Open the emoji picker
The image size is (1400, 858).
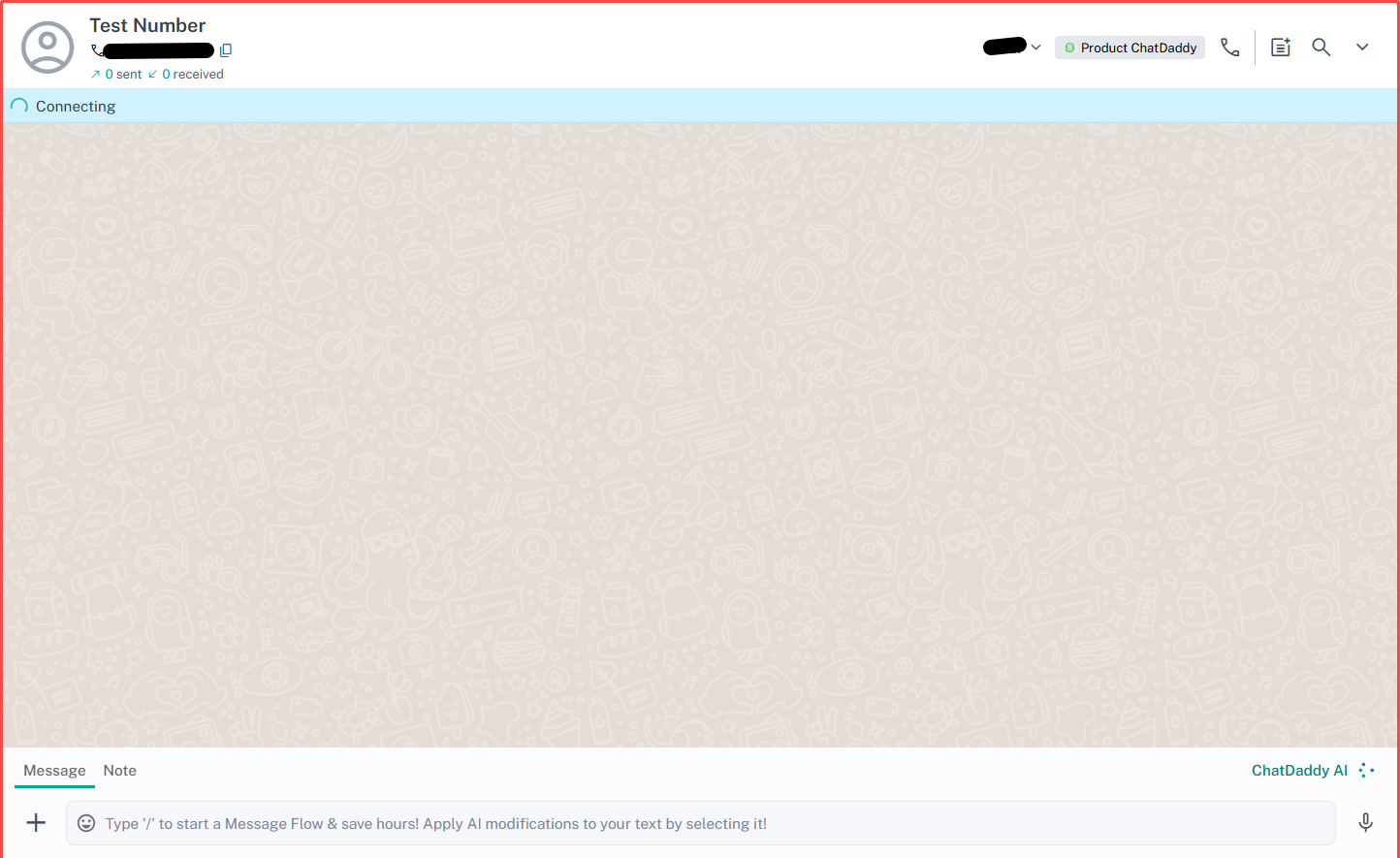pos(86,823)
